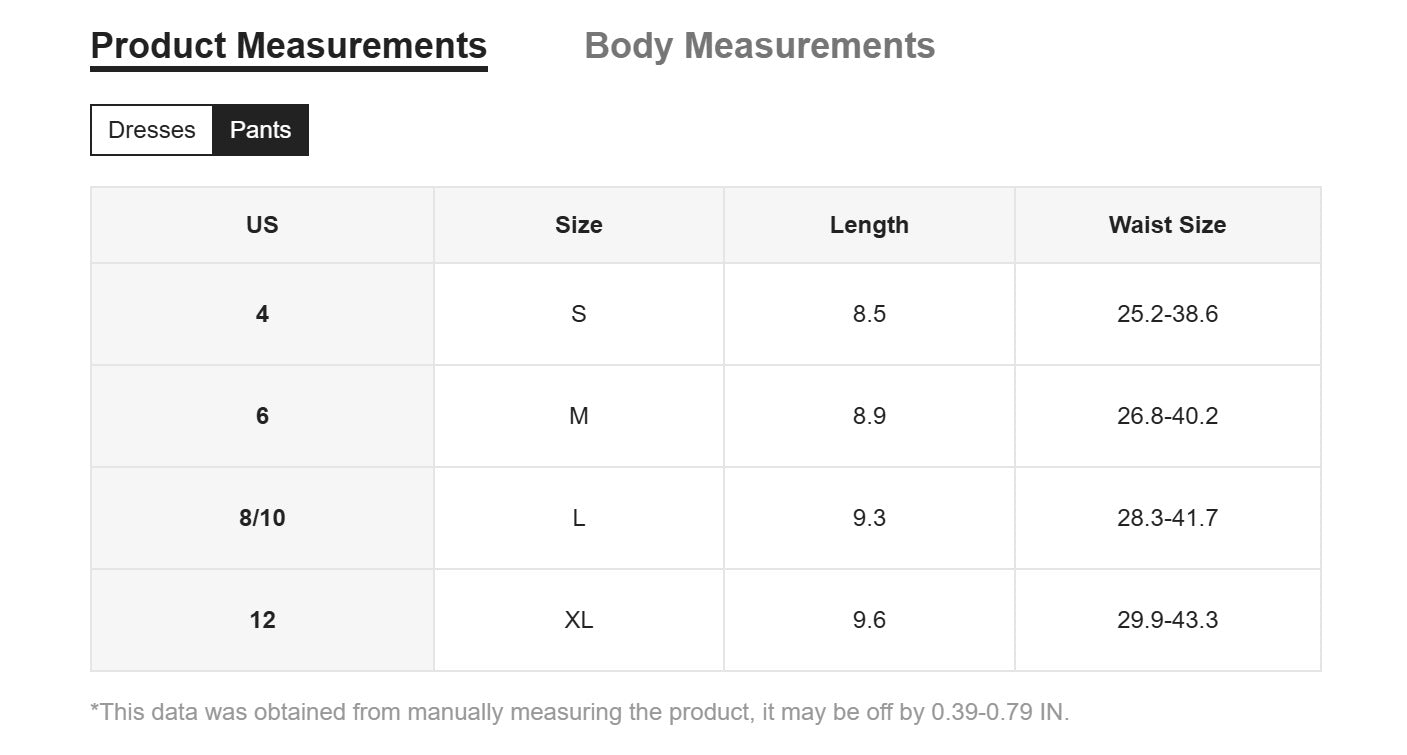Select the US size 12 row cell
This screenshot has width=1407, height=755.
coord(262,620)
